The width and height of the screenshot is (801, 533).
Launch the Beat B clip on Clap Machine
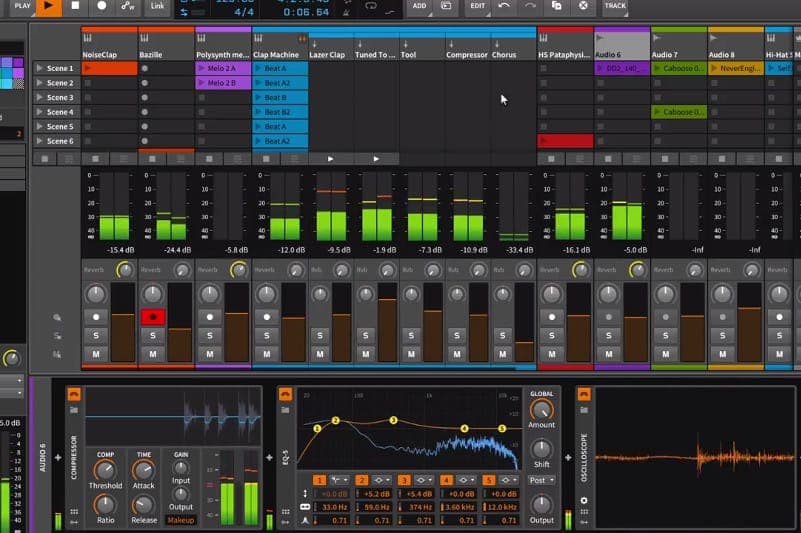280,97
